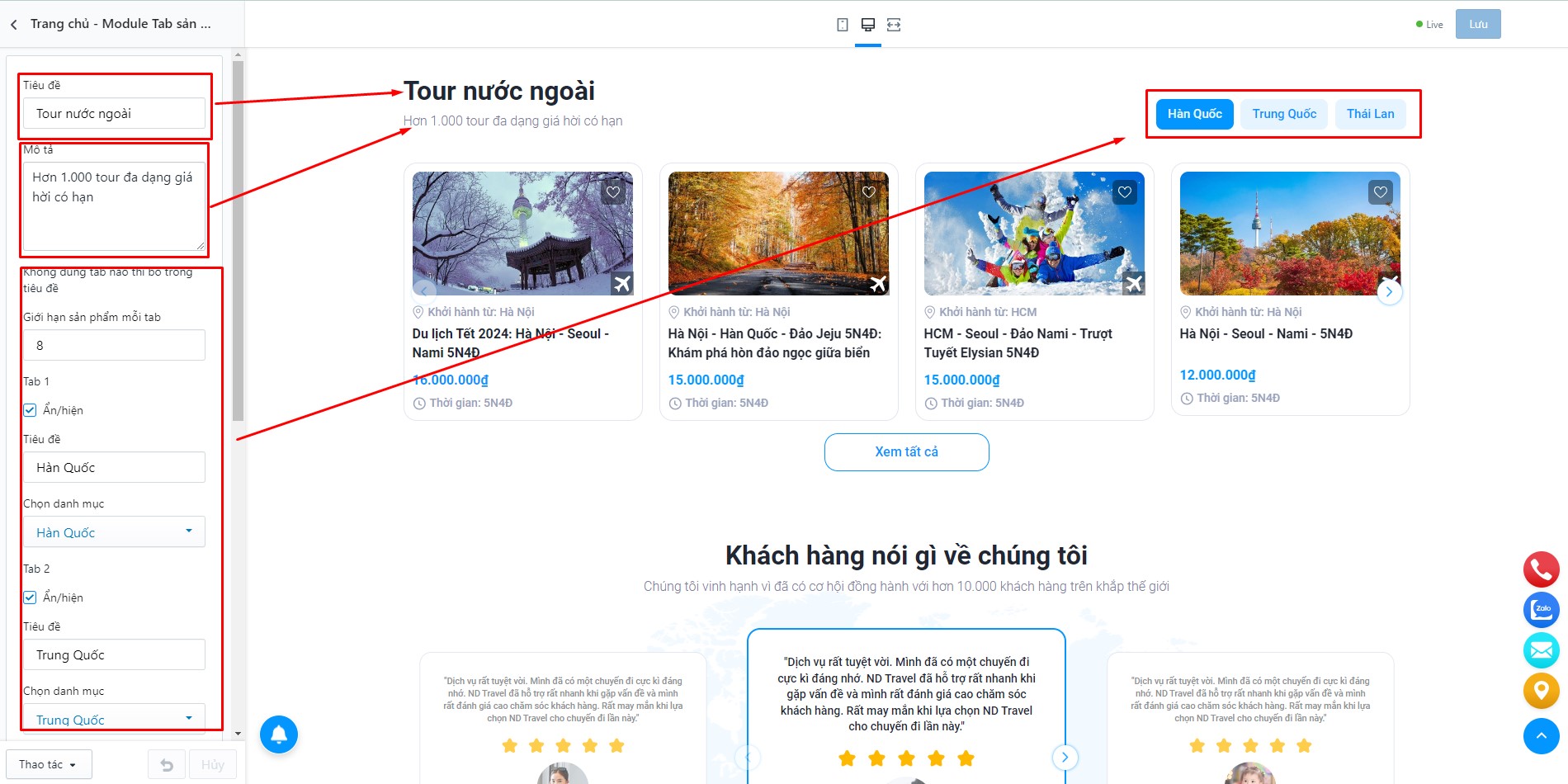Screen dimensions: 1568x784
Task: Open the orange map location icon
Action: (x=1542, y=691)
